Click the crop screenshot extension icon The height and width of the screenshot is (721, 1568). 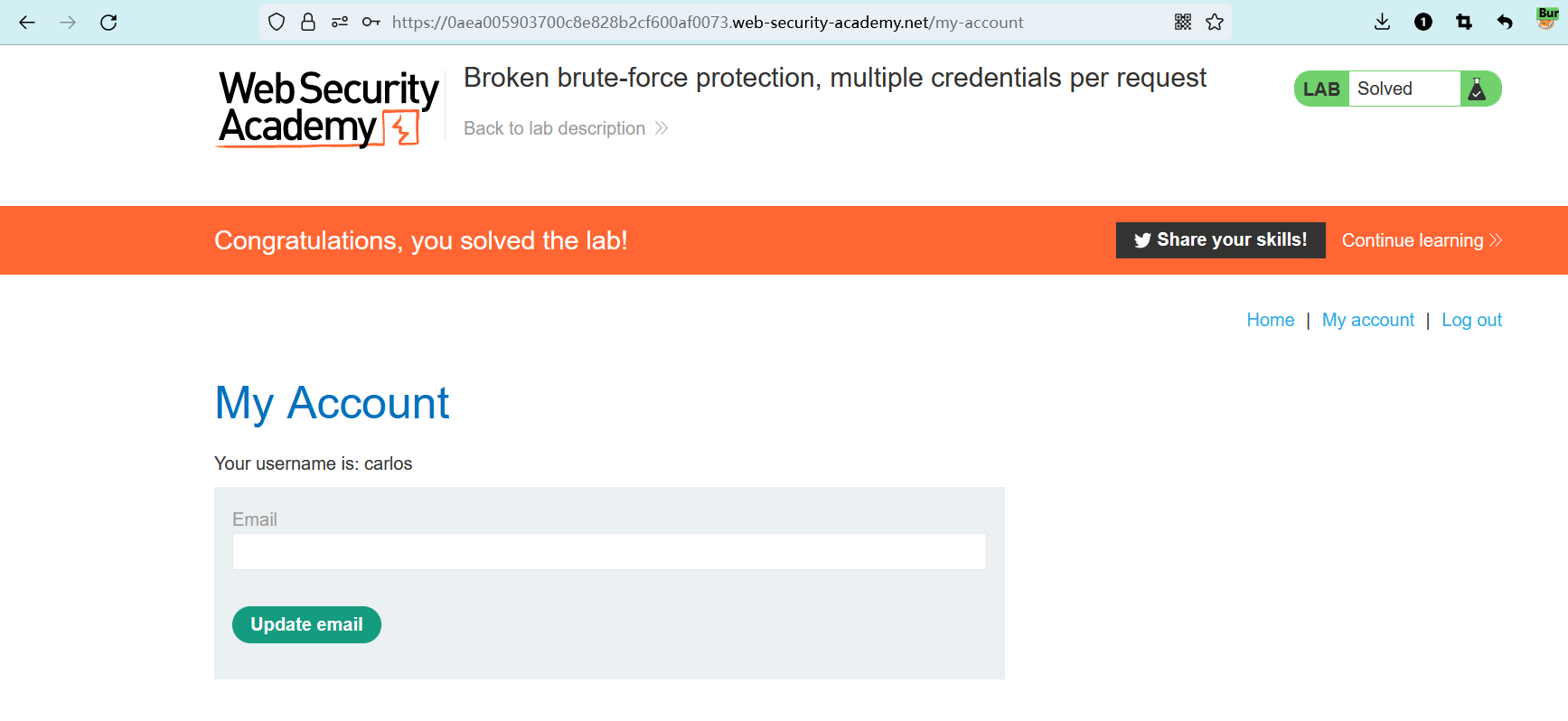pyautogui.click(x=1464, y=23)
